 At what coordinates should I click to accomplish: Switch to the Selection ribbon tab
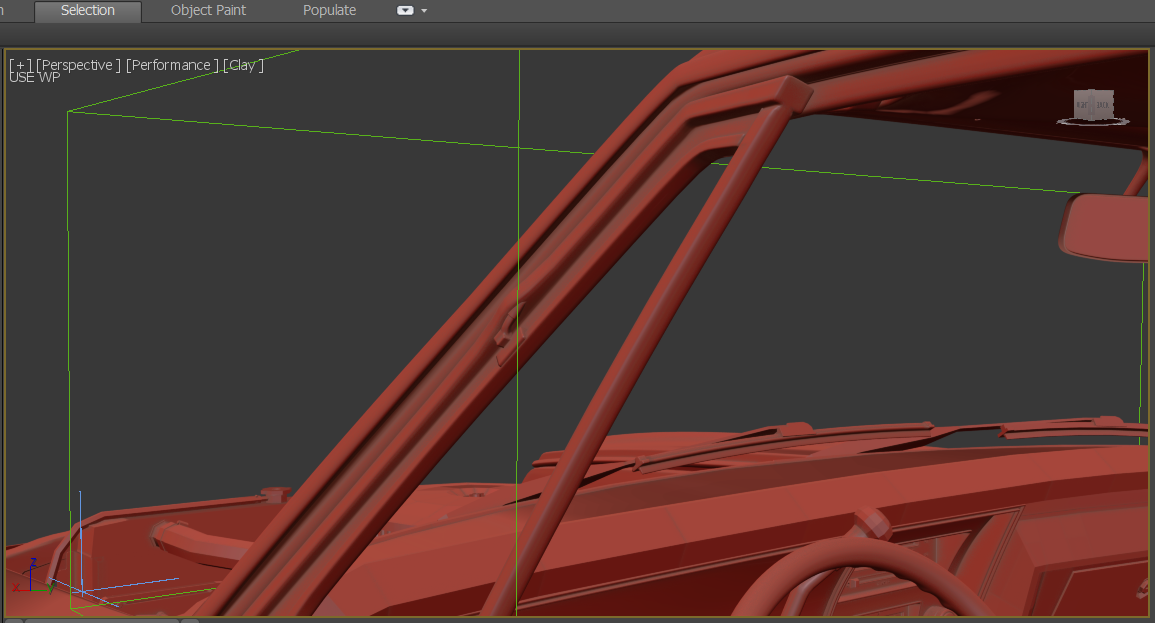88,11
